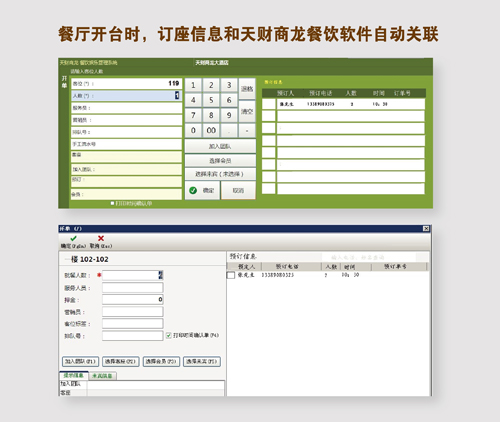Focus the 客位标签 field in the lower dialog
Viewport: 500px width, 422px height.
pos(133,324)
